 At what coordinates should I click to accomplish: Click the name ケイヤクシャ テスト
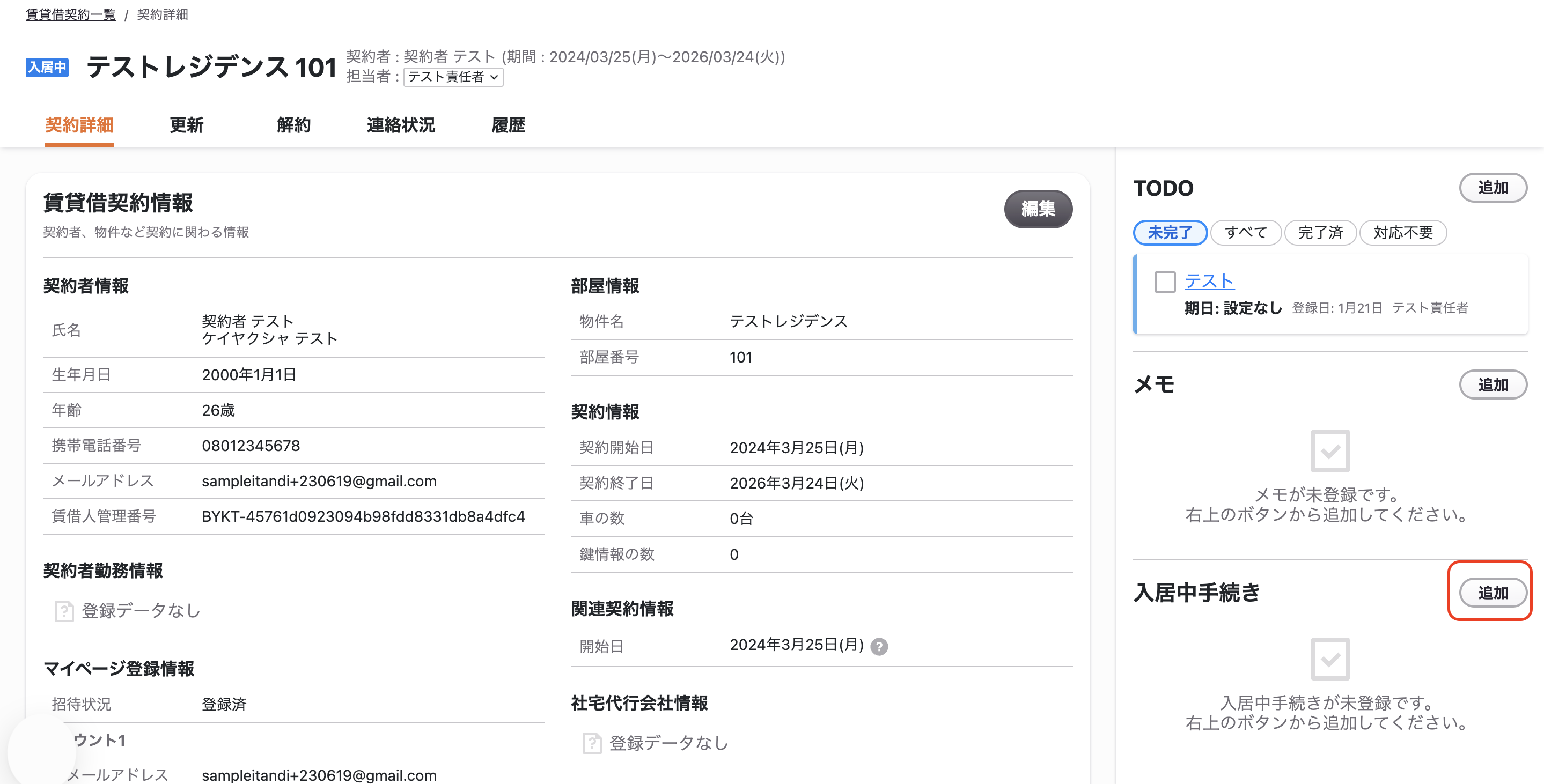pos(270,339)
